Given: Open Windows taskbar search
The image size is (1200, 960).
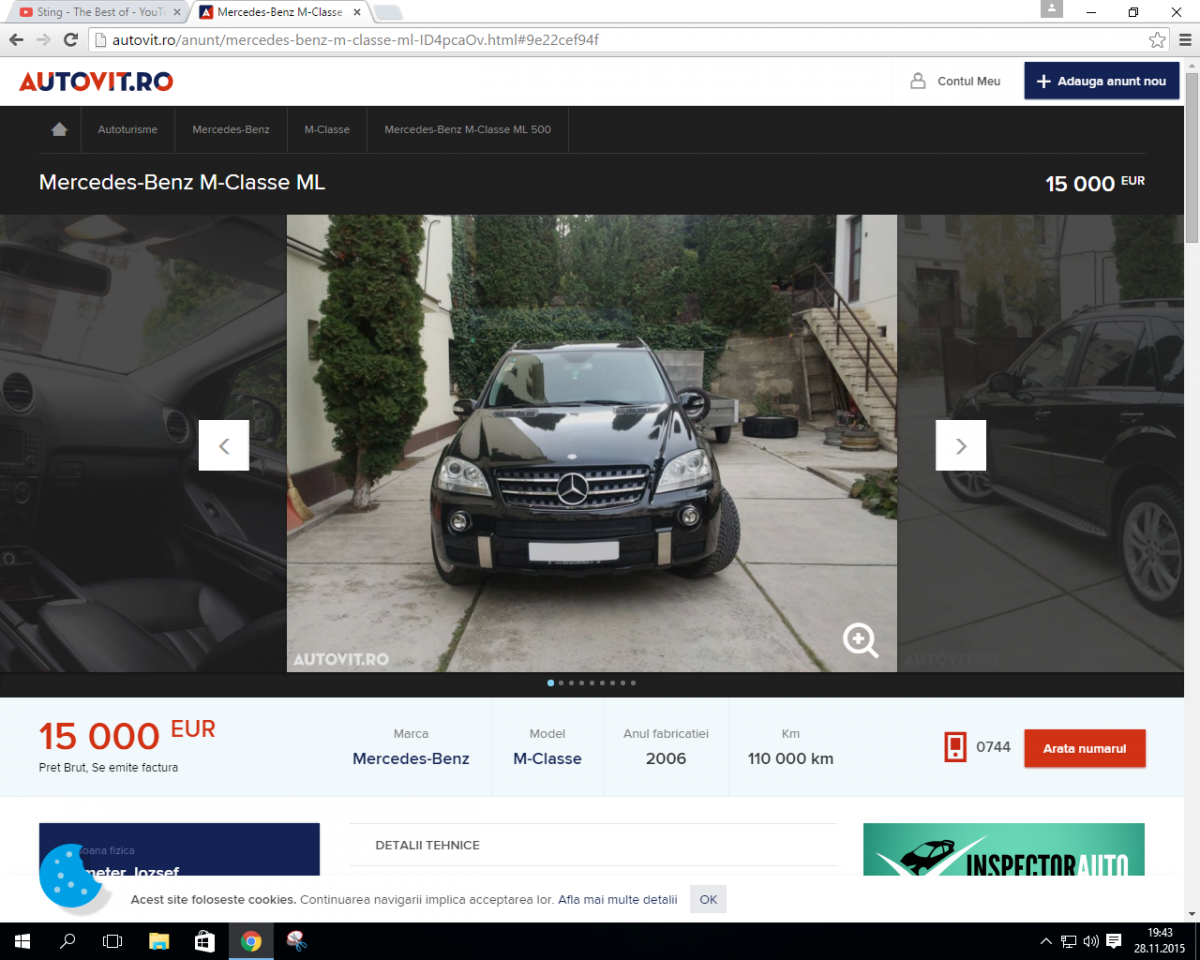Looking at the screenshot, I should click(x=68, y=941).
